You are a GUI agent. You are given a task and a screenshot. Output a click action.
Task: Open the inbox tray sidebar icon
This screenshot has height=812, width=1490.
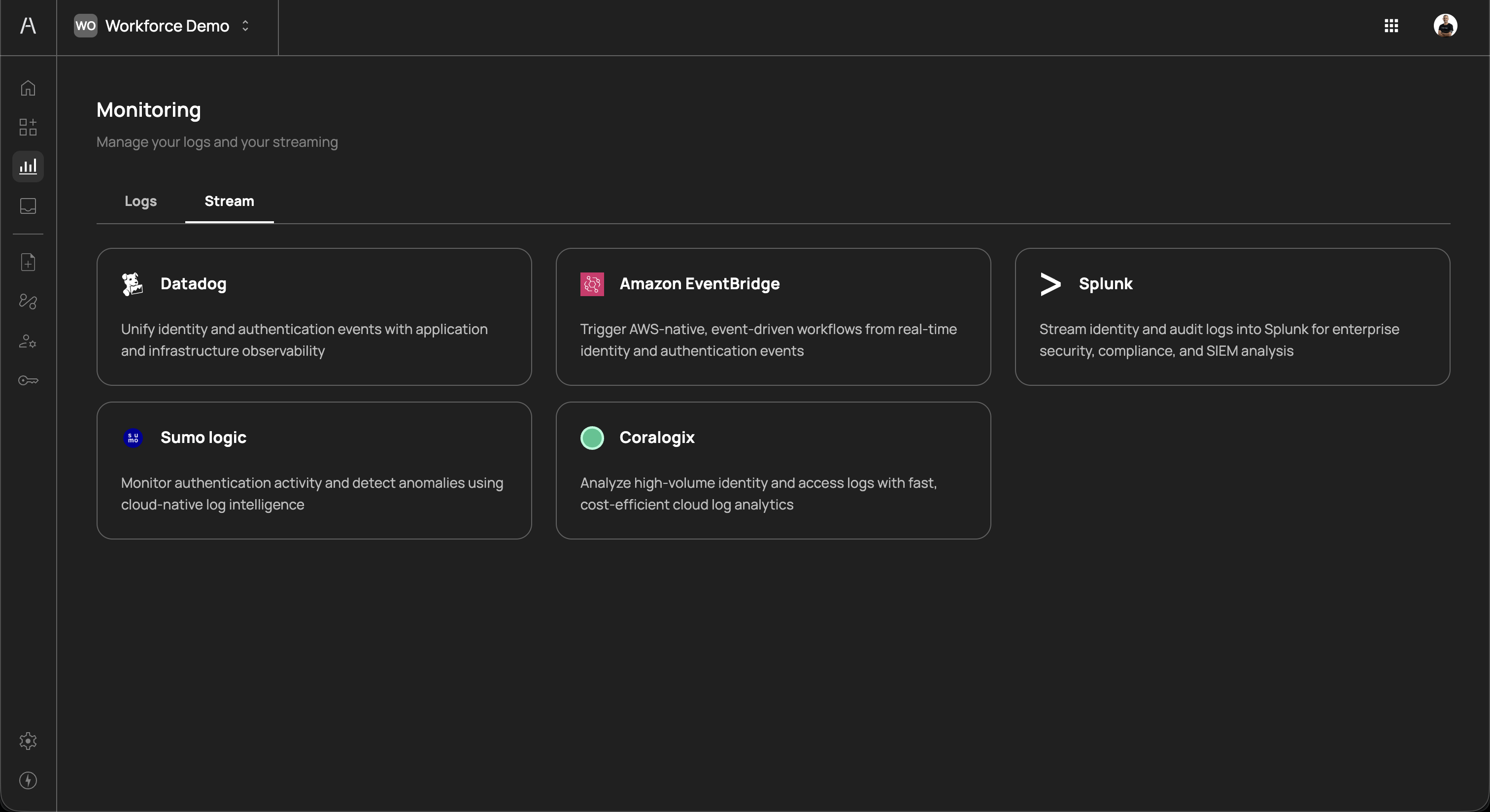tap(28, 206)
